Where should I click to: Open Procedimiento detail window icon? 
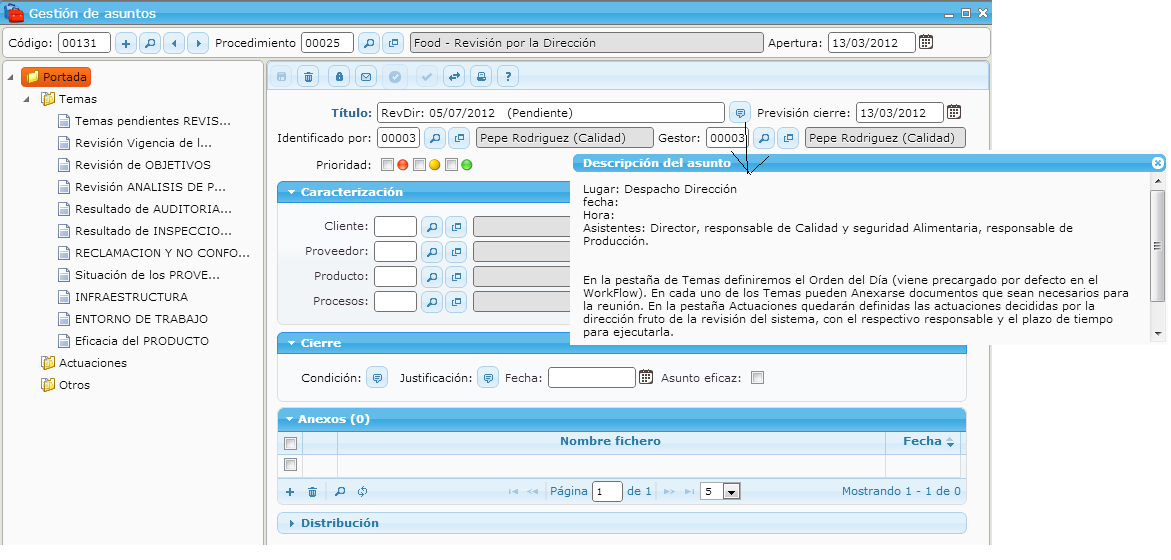(x=393, y=43)
